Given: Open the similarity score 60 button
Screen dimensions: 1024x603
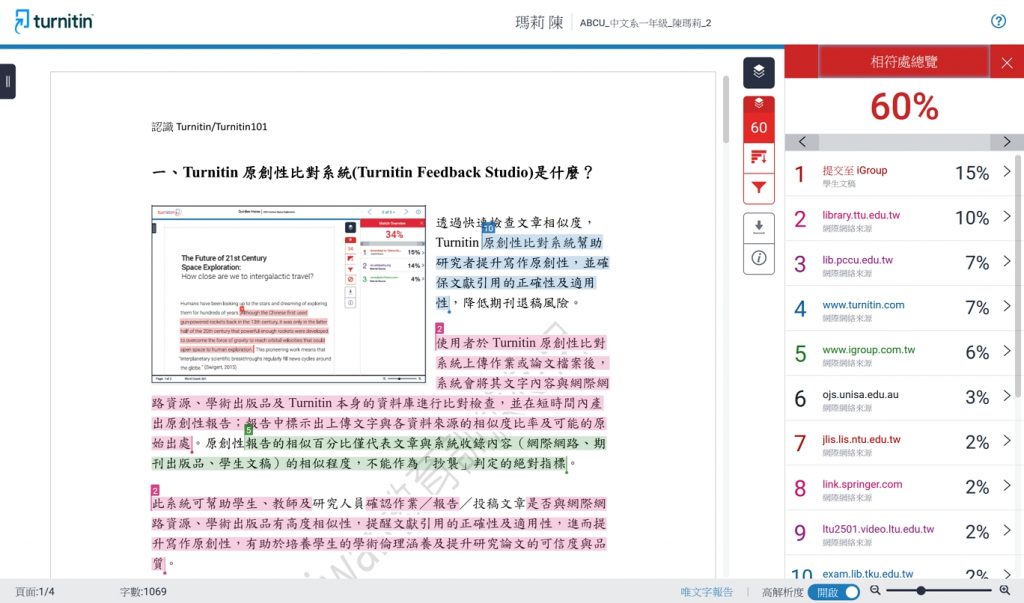Looking at the screenshot, I should point(759,127).
